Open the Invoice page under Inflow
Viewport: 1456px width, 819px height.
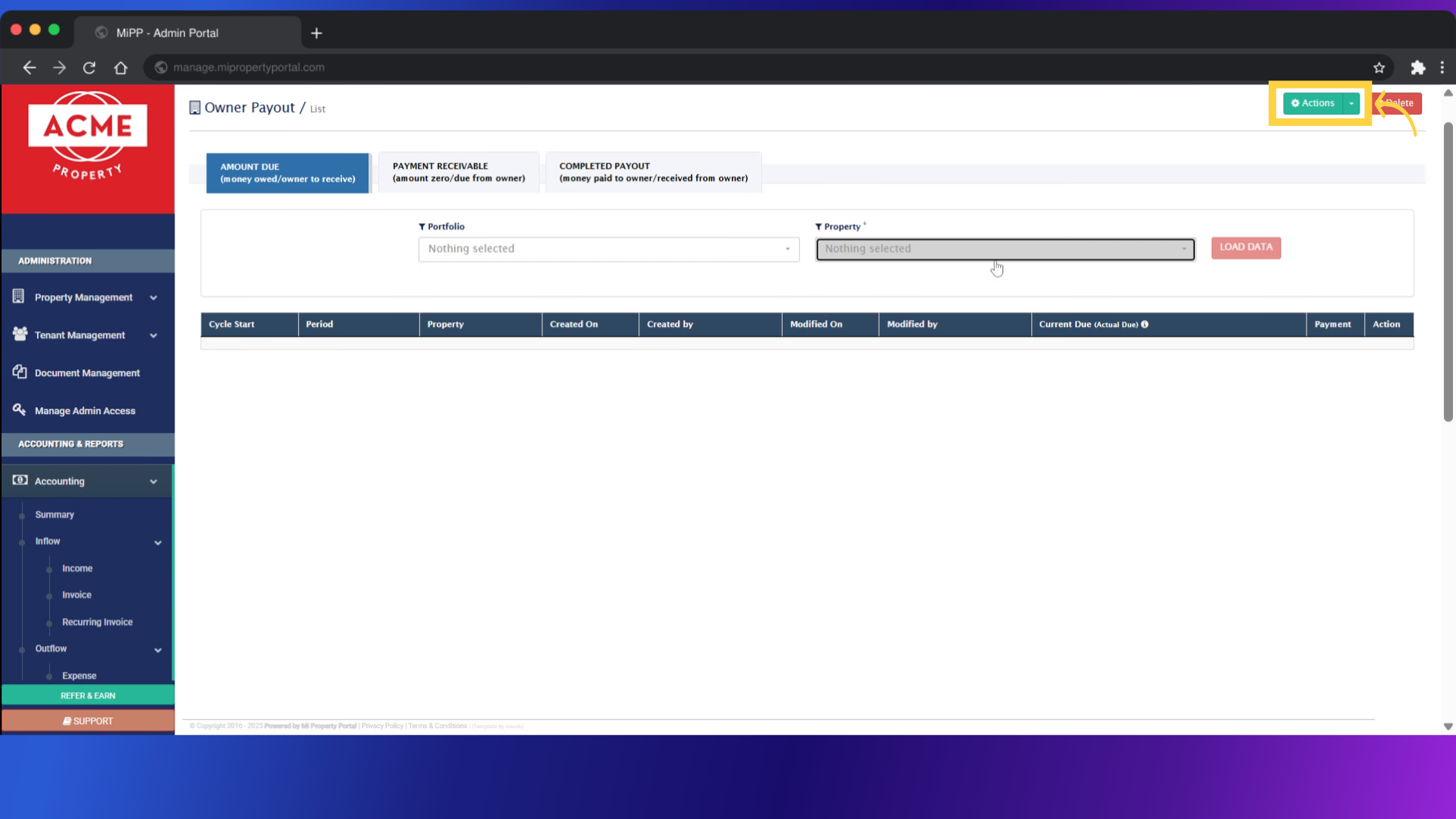(x=77, y=595)
